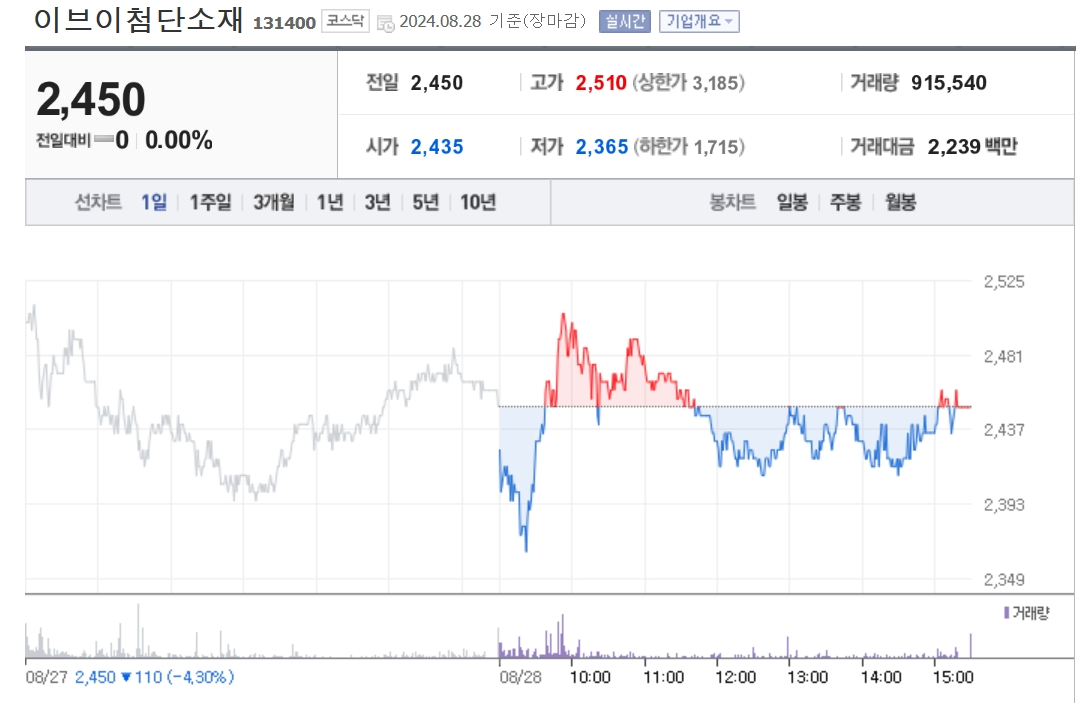Screen dimensions: 1076x703
Task: Click the 시가 value 2,435
Action: 437,146
